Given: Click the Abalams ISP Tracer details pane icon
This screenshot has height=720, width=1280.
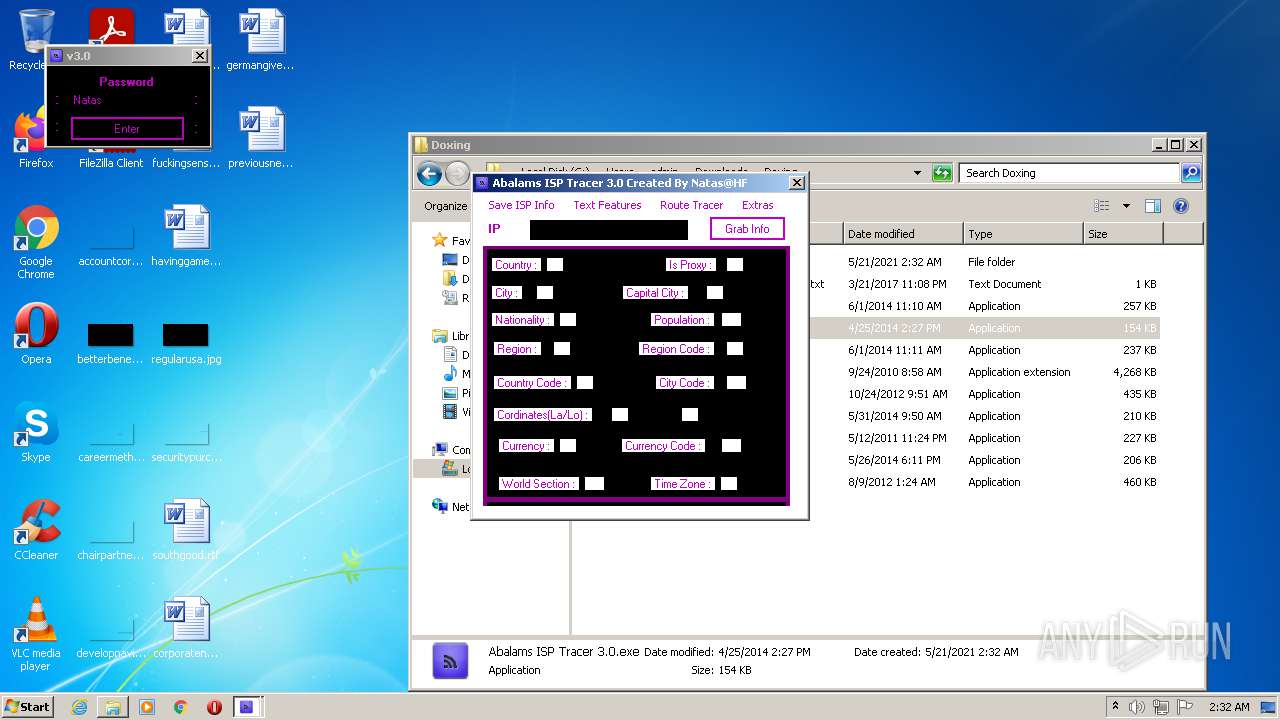Looking at the screenshot, I should [450, 661].
